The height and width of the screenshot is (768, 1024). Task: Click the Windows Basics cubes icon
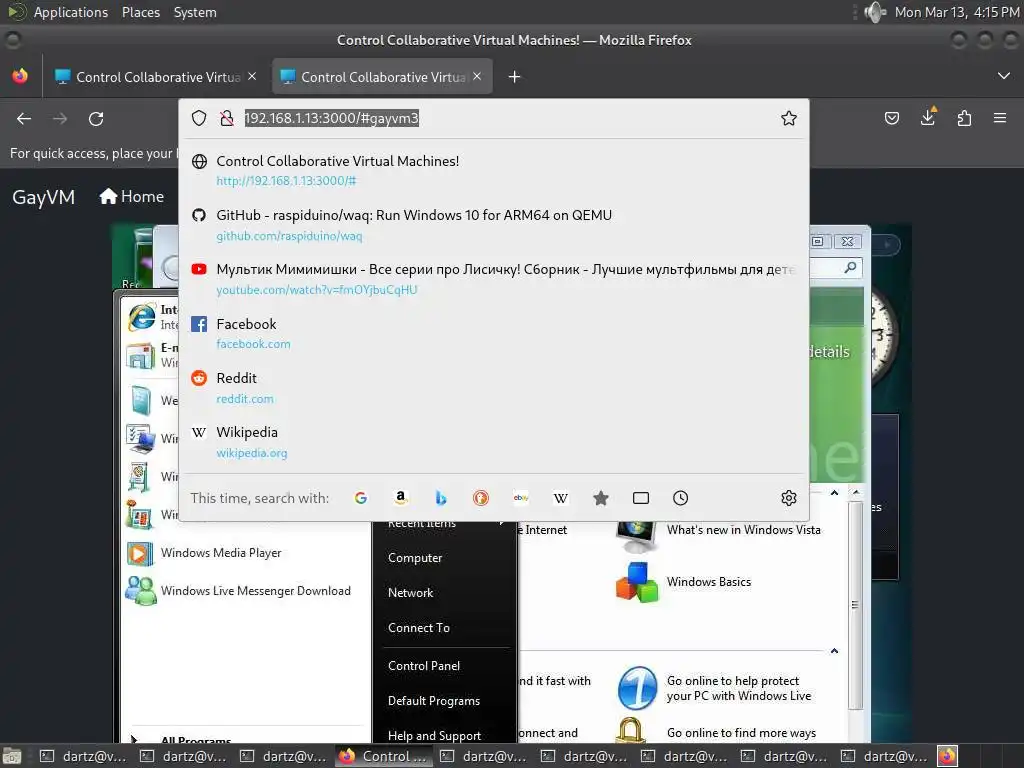coord(637,582)
